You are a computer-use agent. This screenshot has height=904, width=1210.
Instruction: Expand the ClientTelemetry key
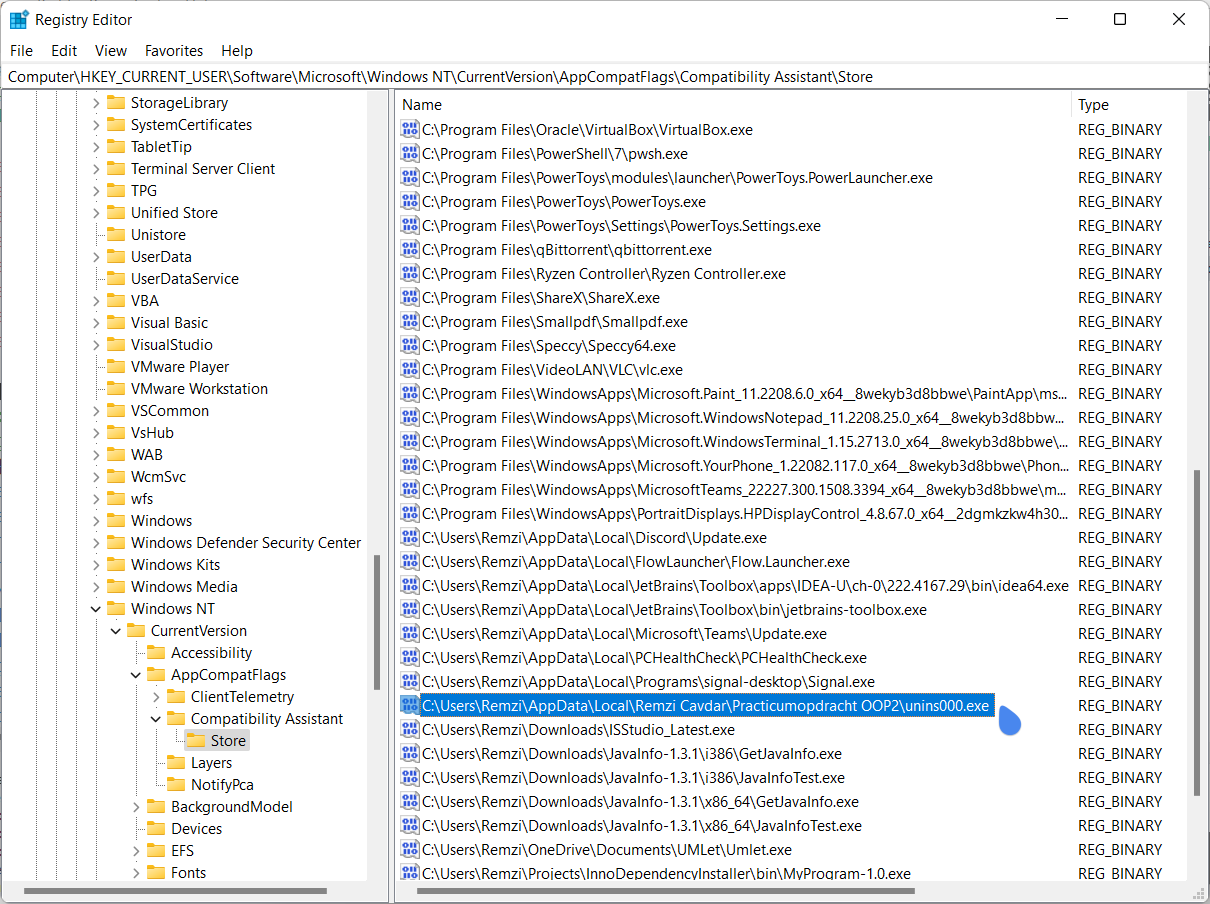[x=156, y=697]
